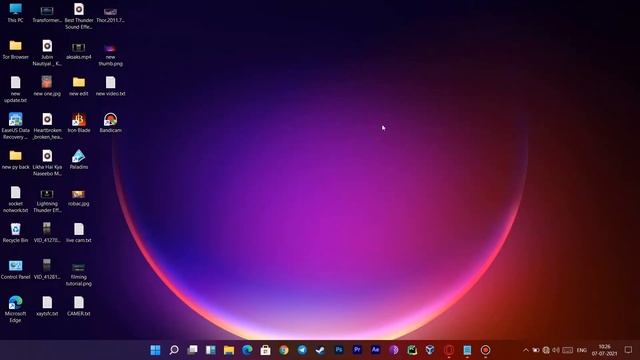Open taskbar Search
The image size is (640, 360).
174,350
